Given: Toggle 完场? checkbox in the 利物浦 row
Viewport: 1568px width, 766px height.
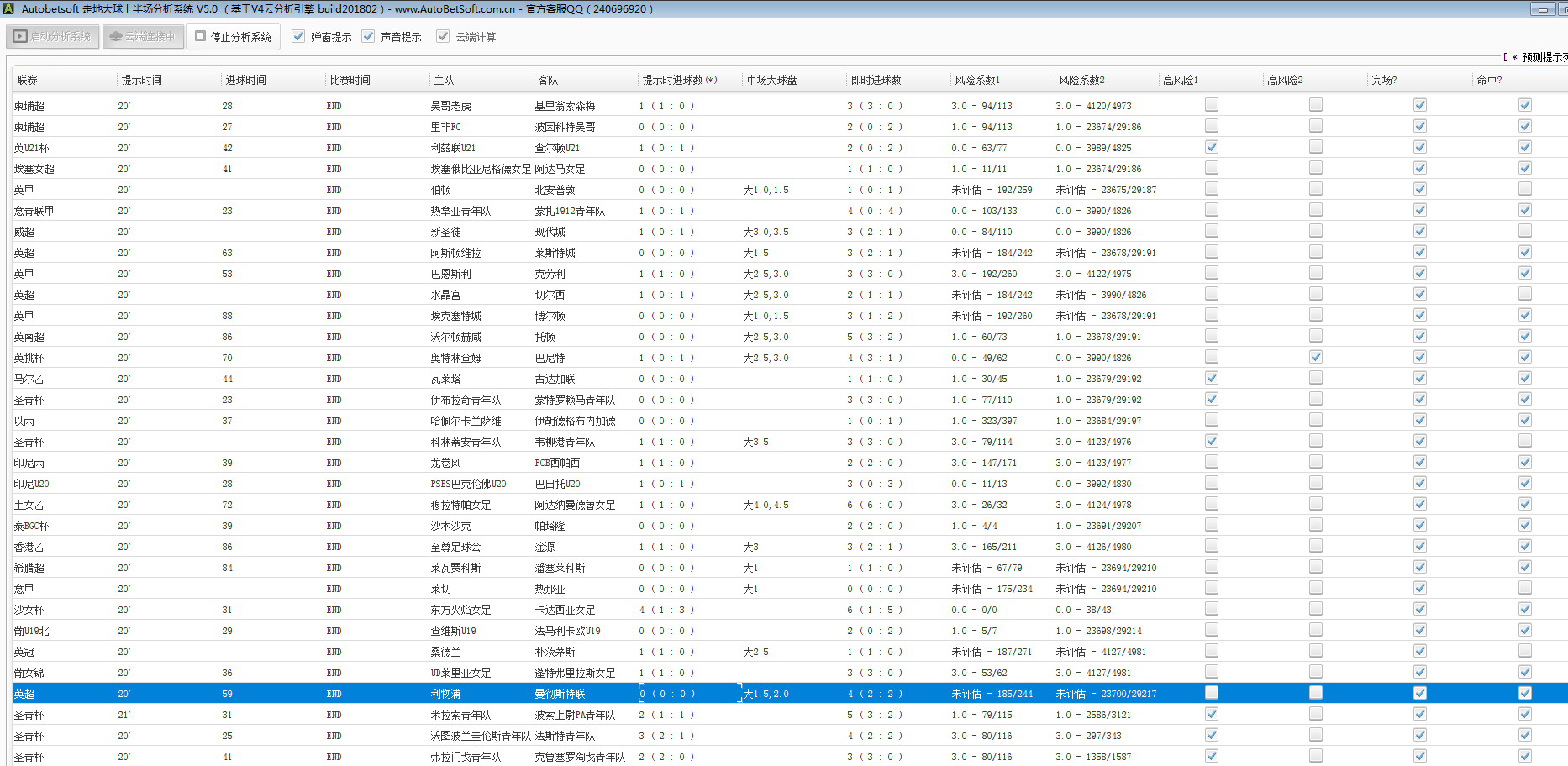Looking at the screenshot, I should 1419,693.
